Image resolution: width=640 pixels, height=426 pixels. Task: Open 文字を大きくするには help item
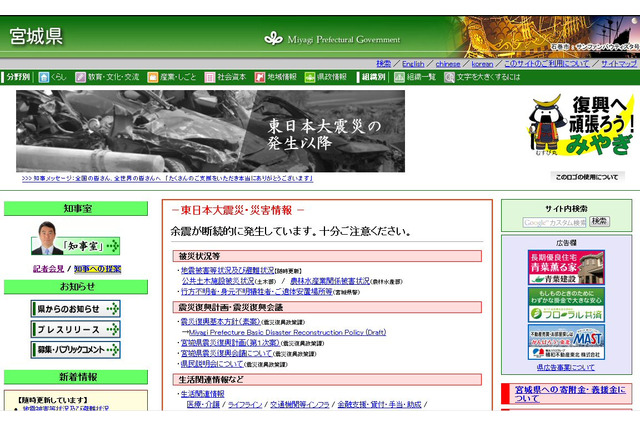pos(488,77)
